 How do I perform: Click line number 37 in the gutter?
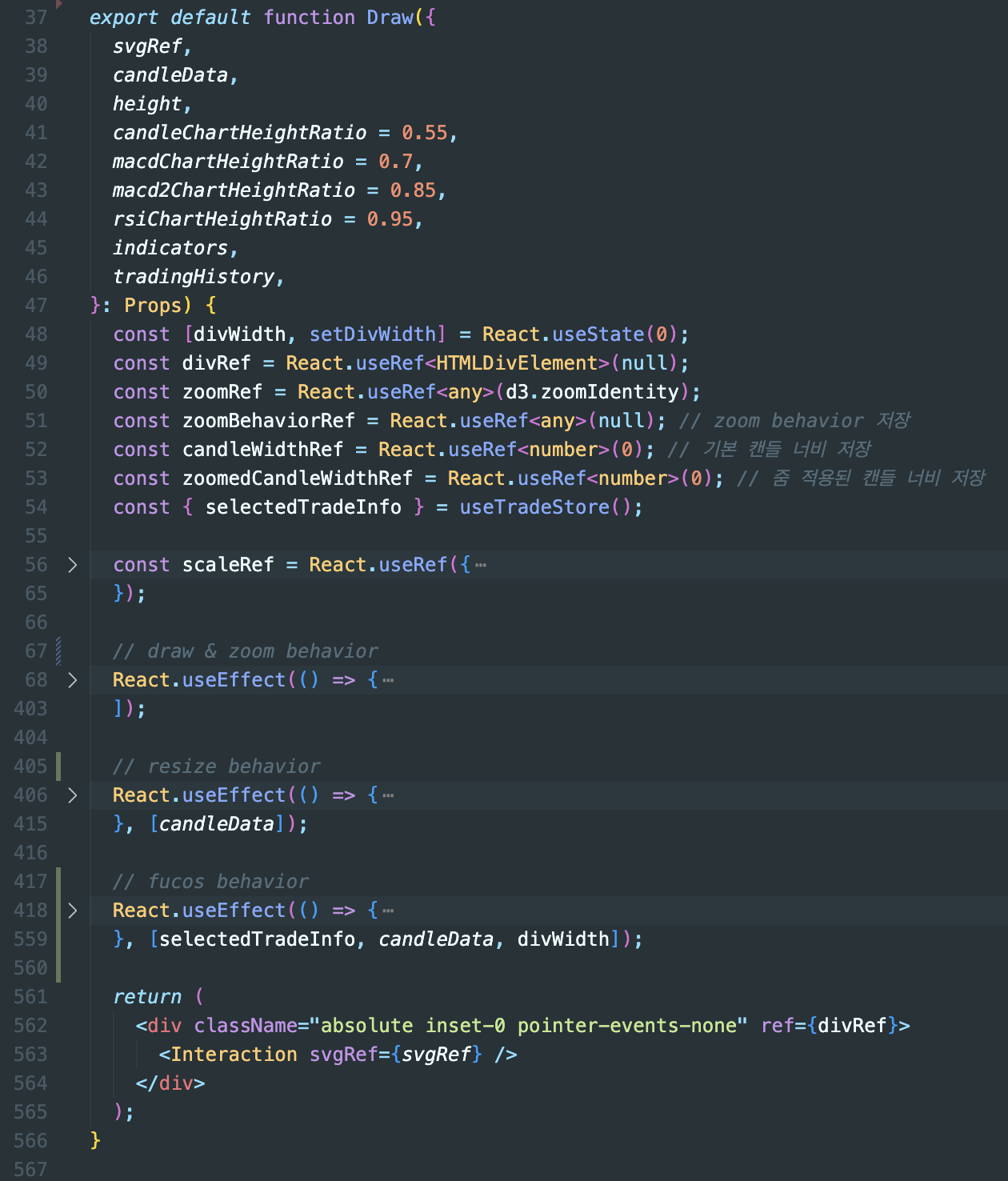click(36, 18)
